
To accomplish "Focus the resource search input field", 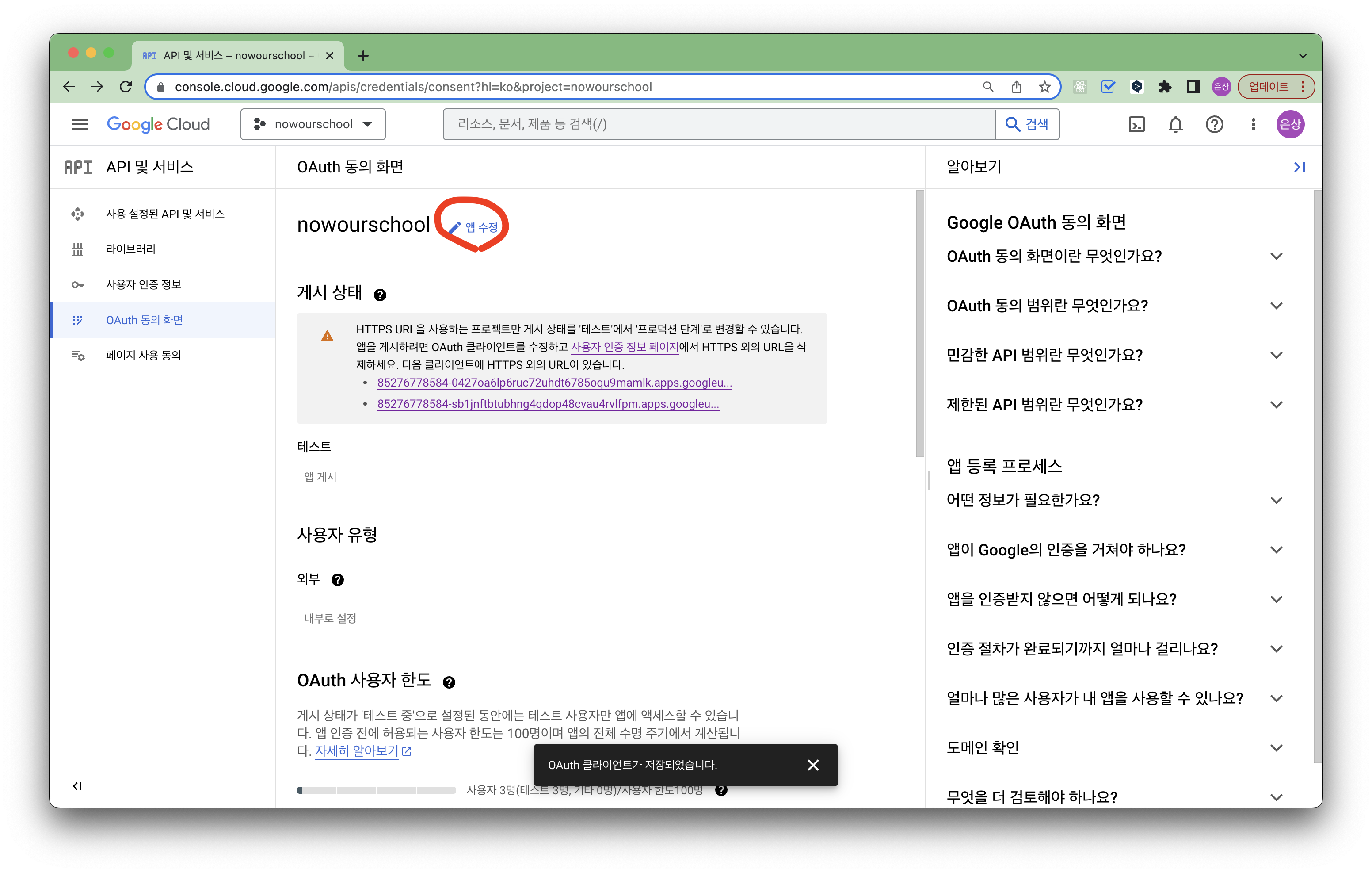I will pyautogui.click(x=719, y=124).
